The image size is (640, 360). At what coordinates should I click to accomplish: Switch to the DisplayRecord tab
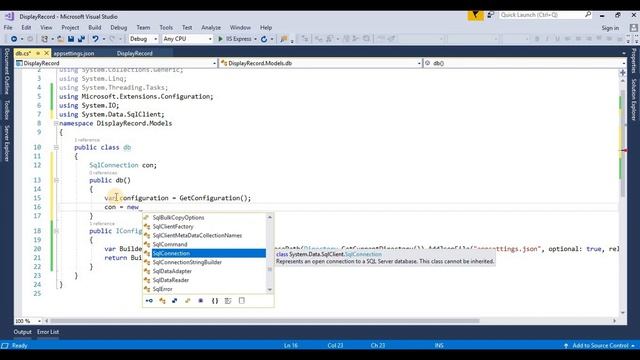click(x=135, y=53)
